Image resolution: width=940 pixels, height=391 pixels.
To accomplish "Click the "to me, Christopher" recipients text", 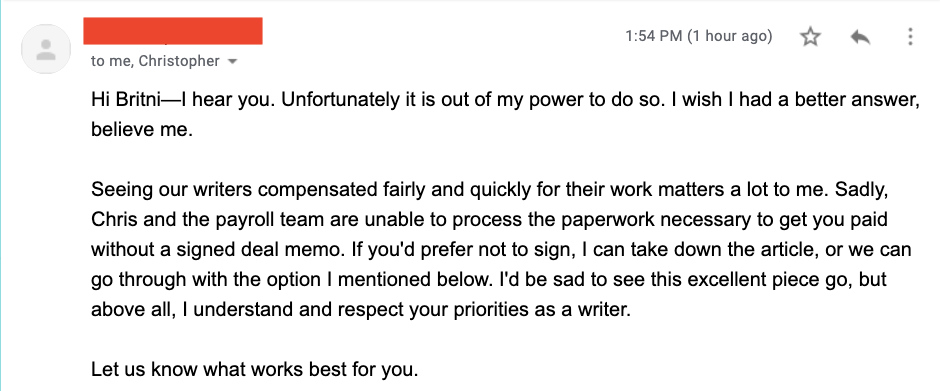I will coord(155,61).
